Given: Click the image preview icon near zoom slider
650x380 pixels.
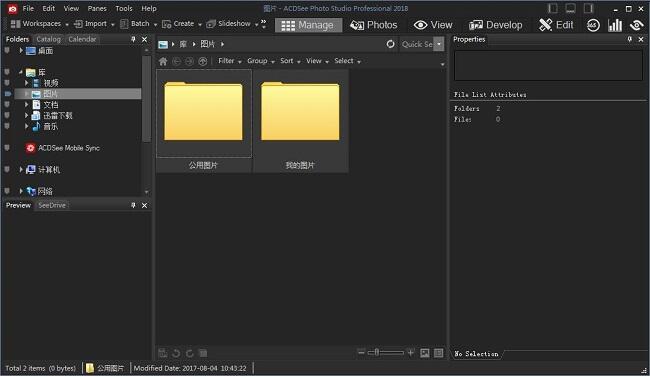Looking at the screenshot, I should point(425,353).
